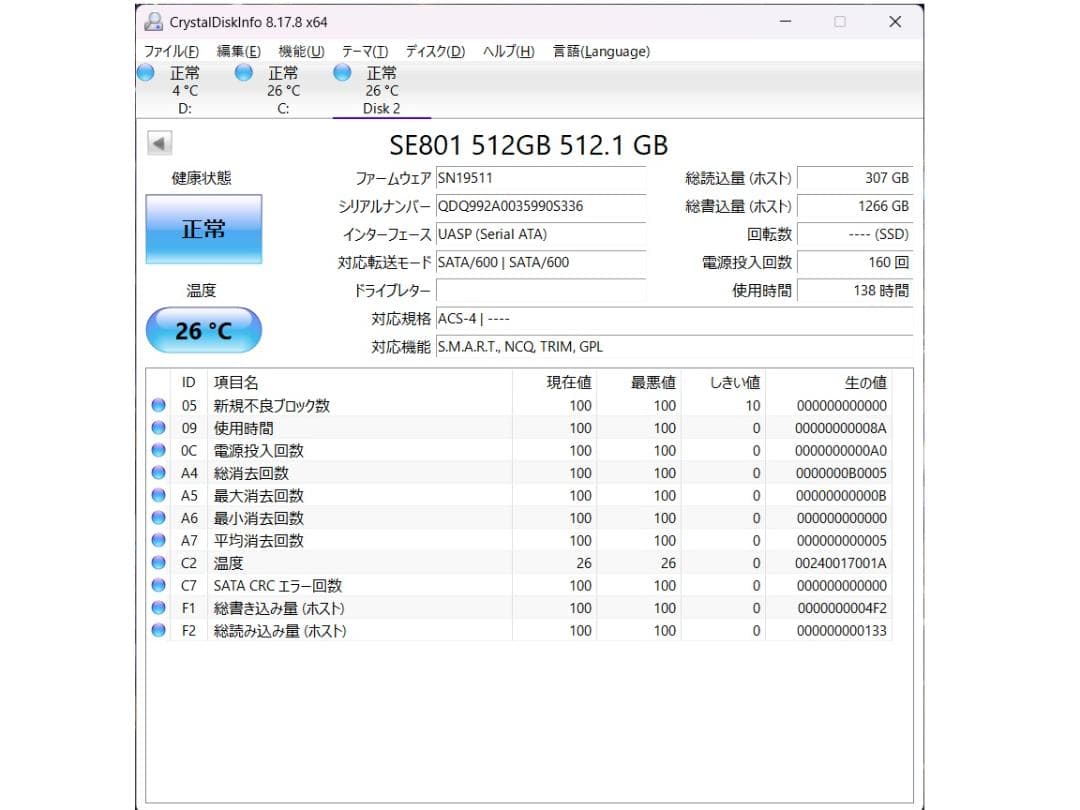Screen dimensions: 1080x810
Task: Select the 最小消去回数 attribute row
Action: coord(519,518)
